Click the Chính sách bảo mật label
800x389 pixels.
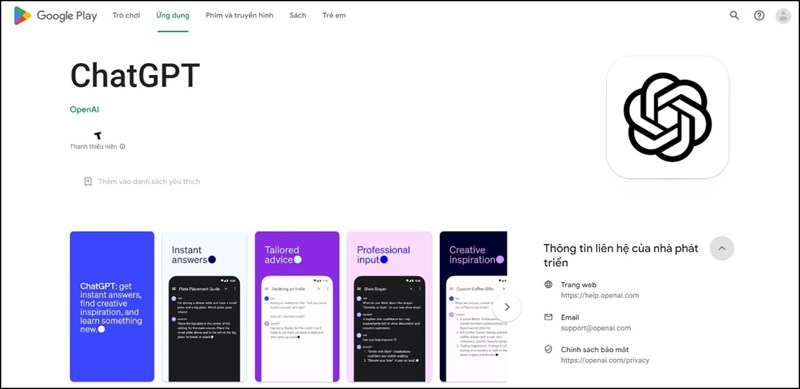595,349
